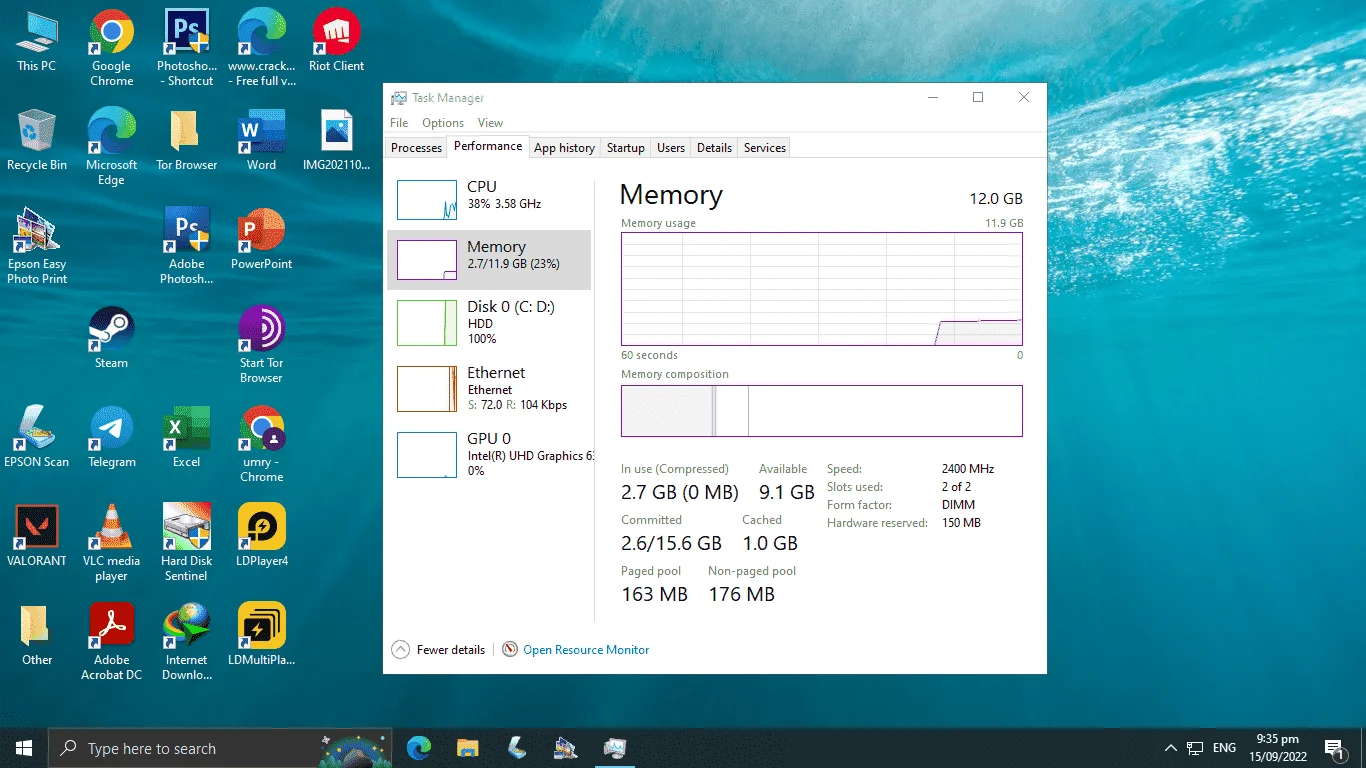Screen dimensions: 1366x768
Task: Select the Recycle Bin icon
Action: click(37, 140)
